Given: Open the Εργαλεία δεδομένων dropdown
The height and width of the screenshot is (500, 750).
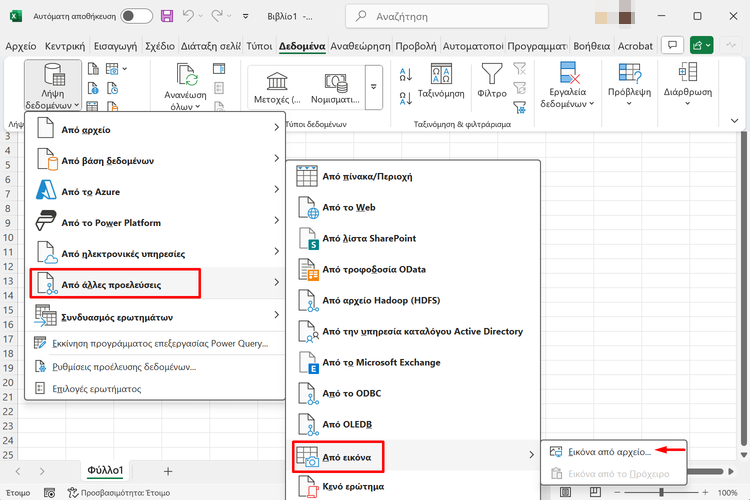Looking at the screenshot, I should [x=567, y=85].
